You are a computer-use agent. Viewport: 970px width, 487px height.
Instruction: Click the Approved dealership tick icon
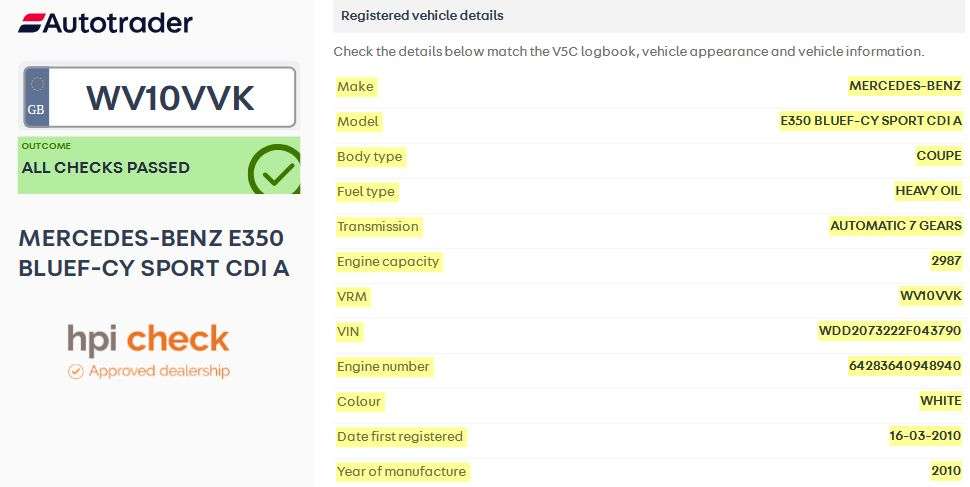(x=76, y=371)
